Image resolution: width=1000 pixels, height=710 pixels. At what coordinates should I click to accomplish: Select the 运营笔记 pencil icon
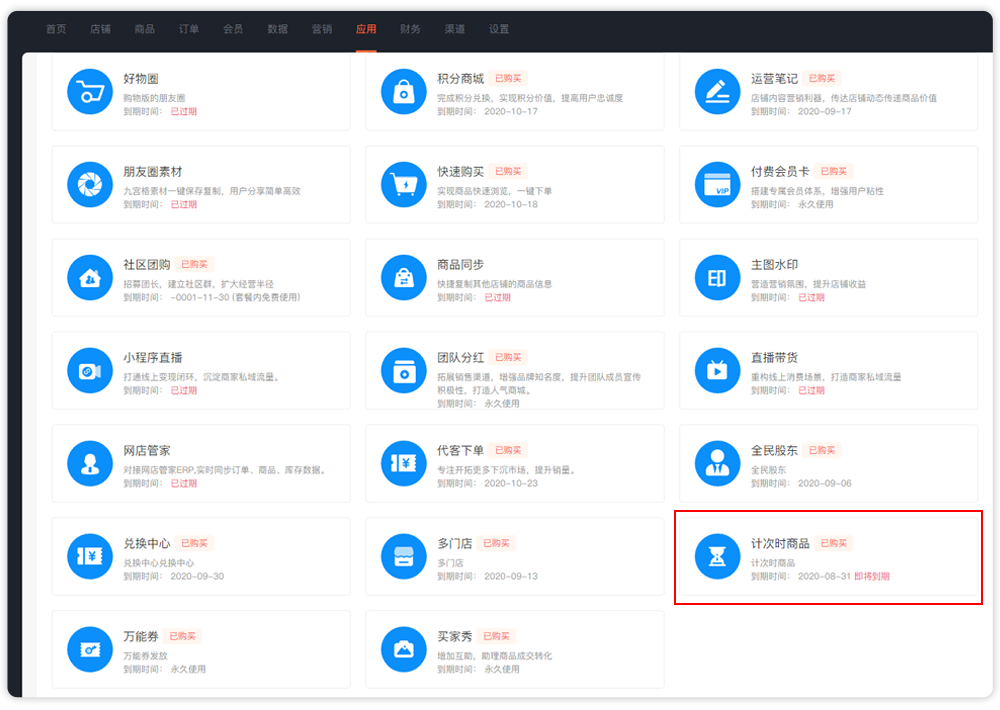[x=717, y=92]
